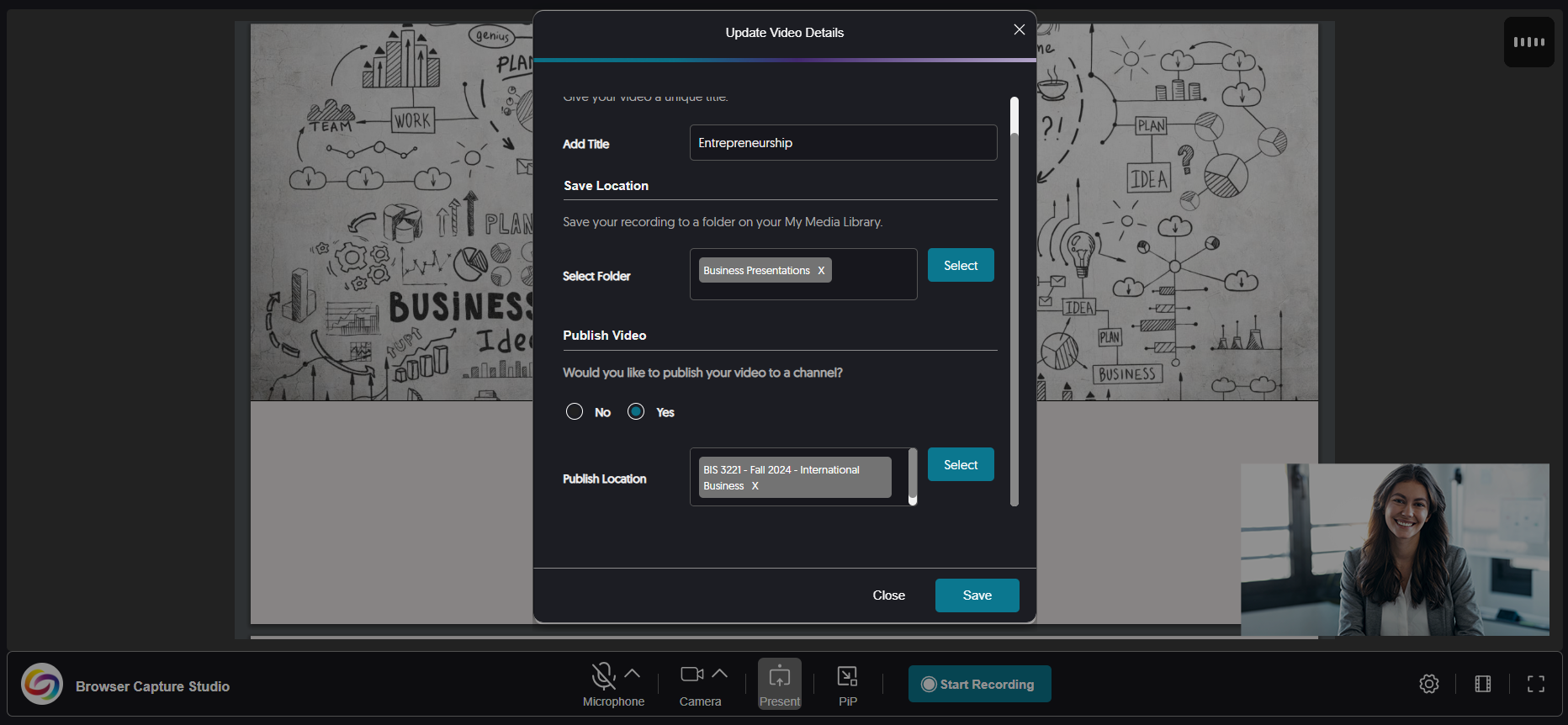Click the webcam preview thumbnail
Image resolution: width=1568 pixels, height=725 pixels.
[x=1395, y=549]
